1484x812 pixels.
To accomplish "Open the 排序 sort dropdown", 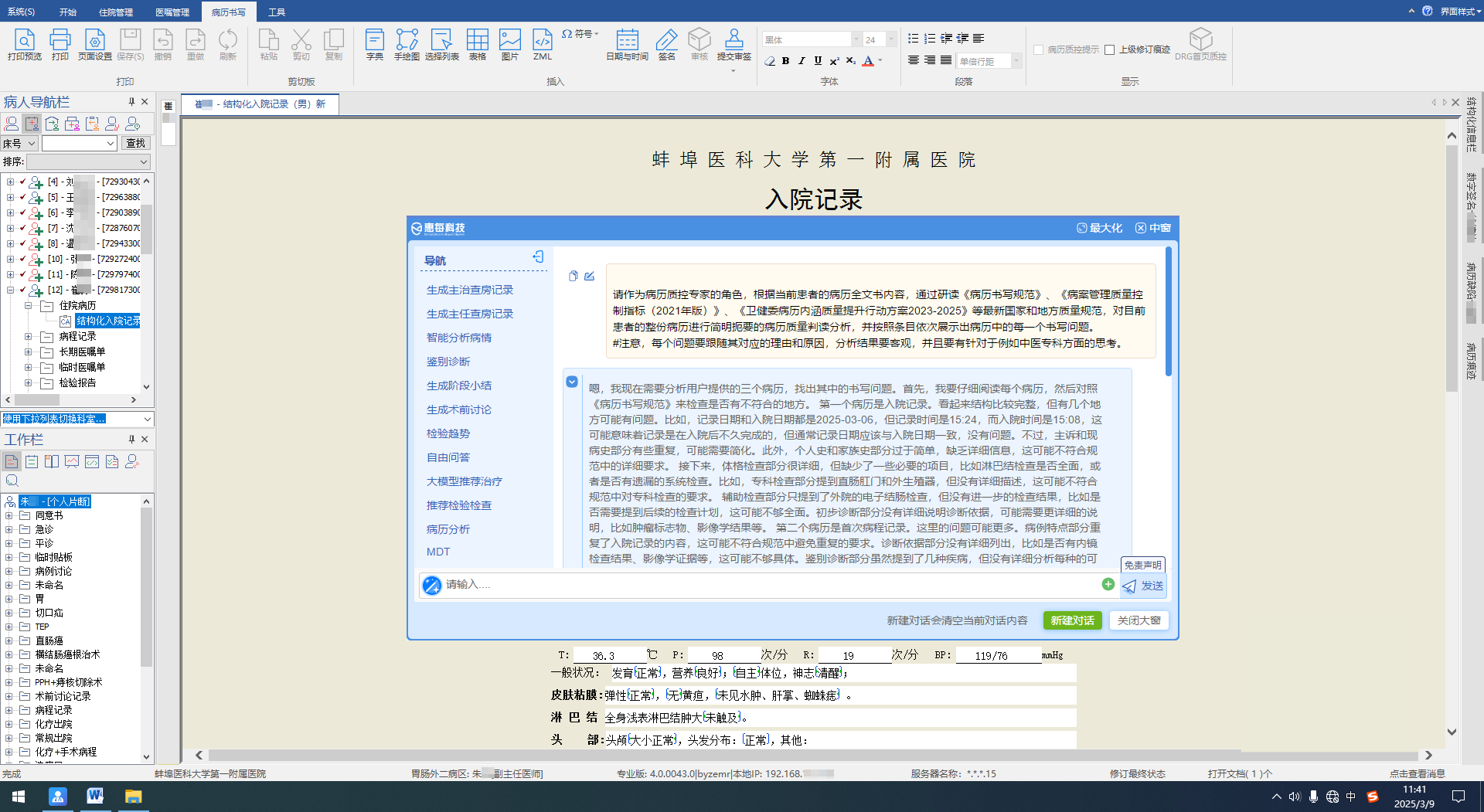I will [x=144, y=162].
